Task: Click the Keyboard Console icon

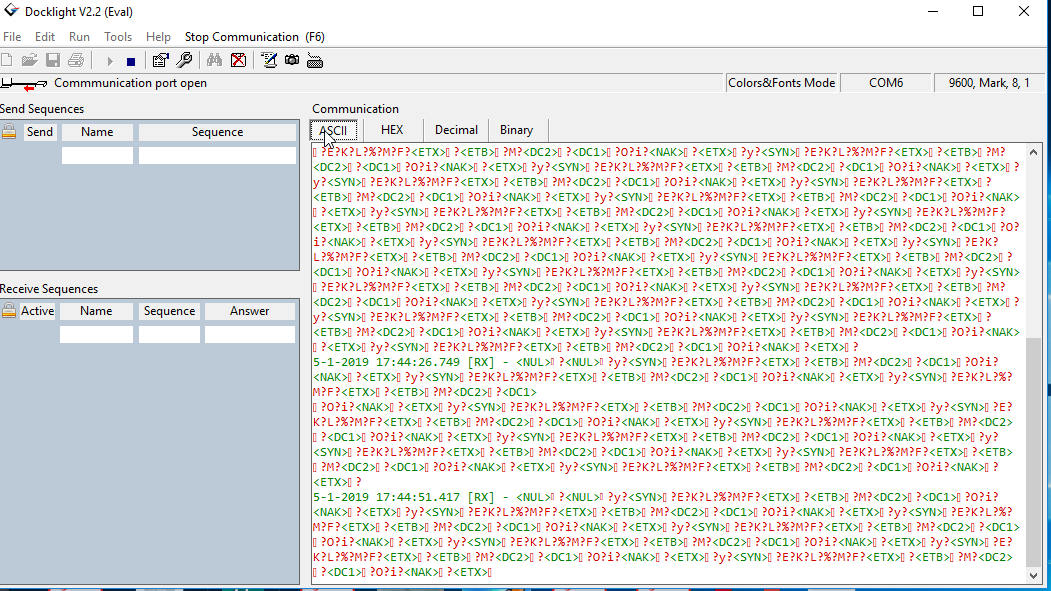Action: (x=315, y=61)
